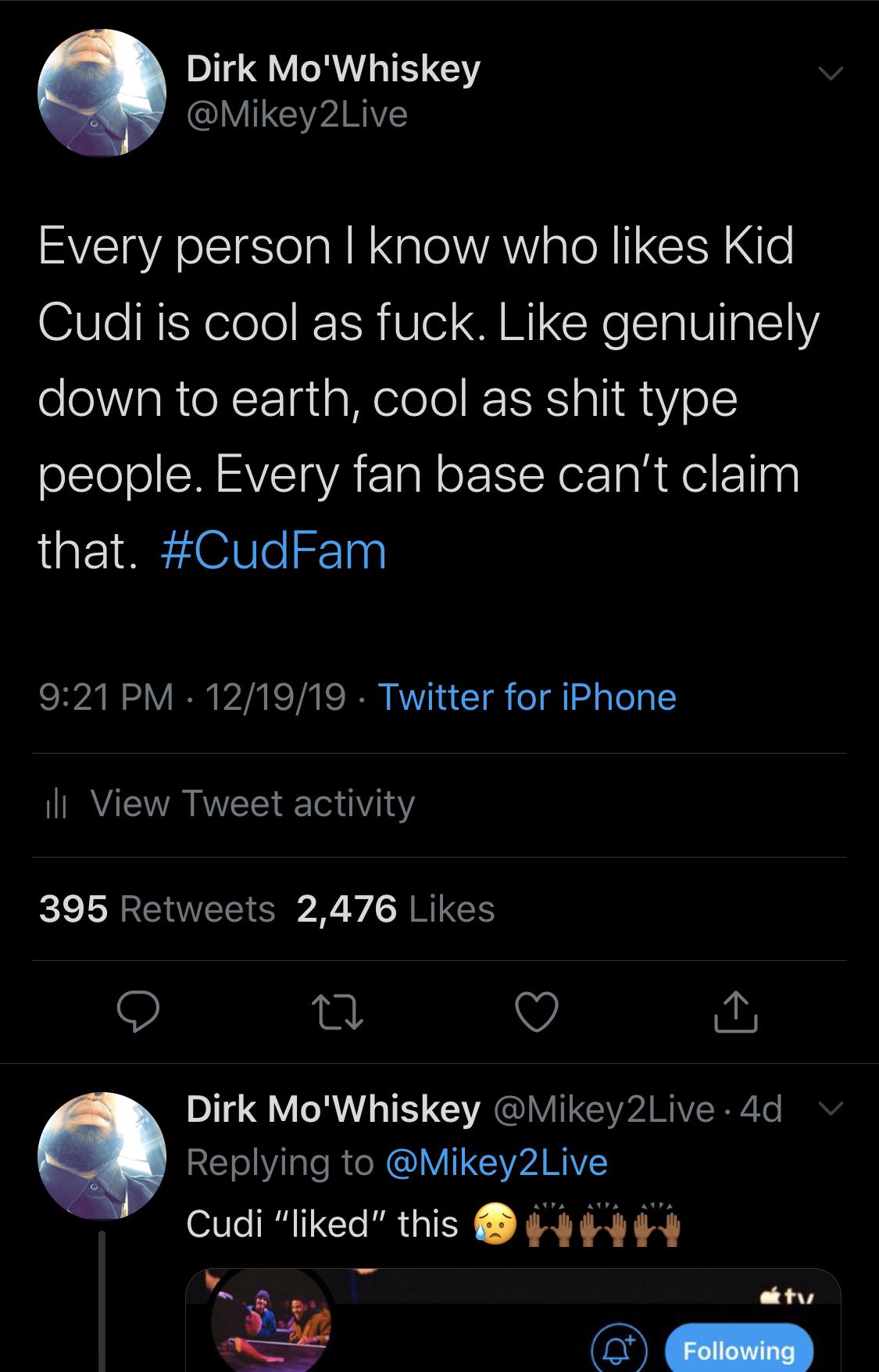Like the tweet with heart icon
879x1372 pixels.
pos(537,1012)
